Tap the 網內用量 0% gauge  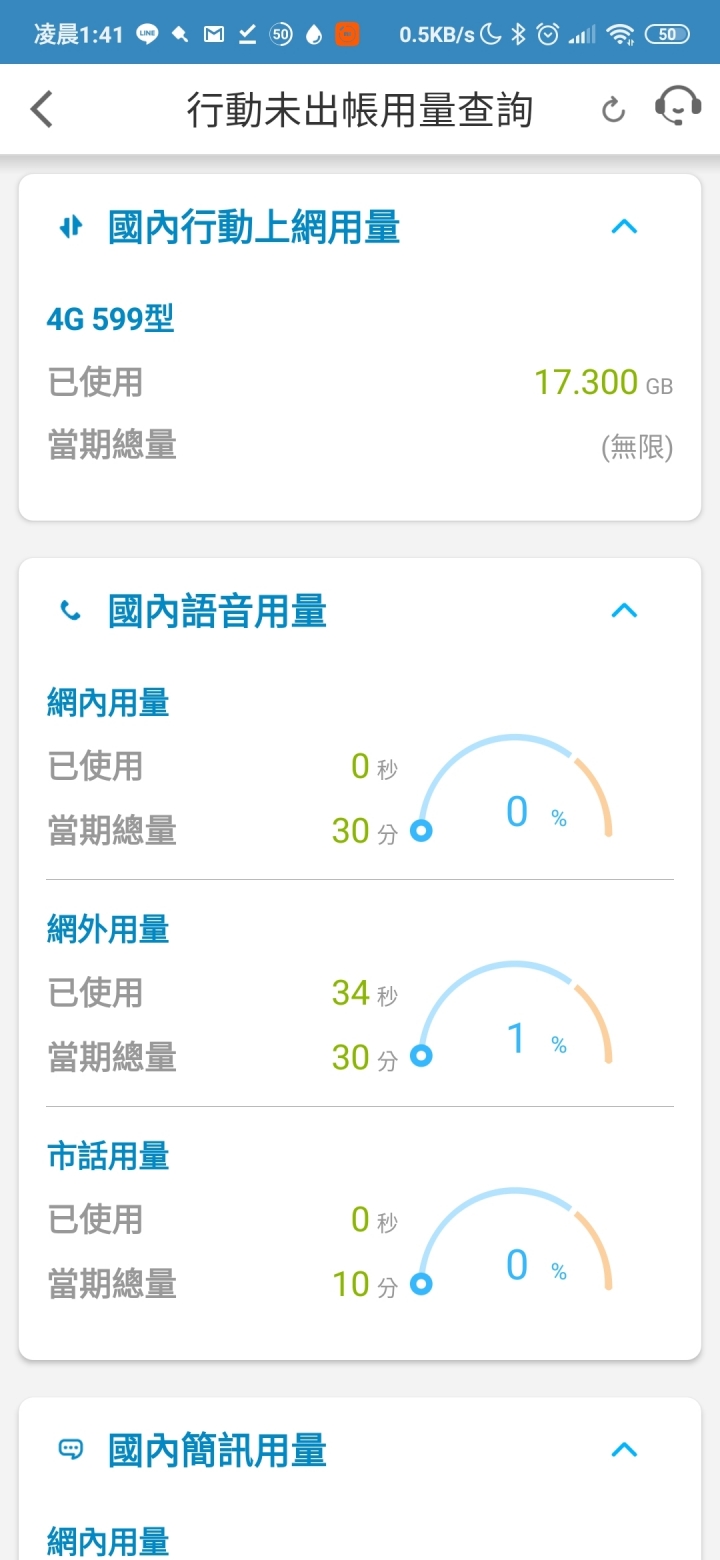516,788
